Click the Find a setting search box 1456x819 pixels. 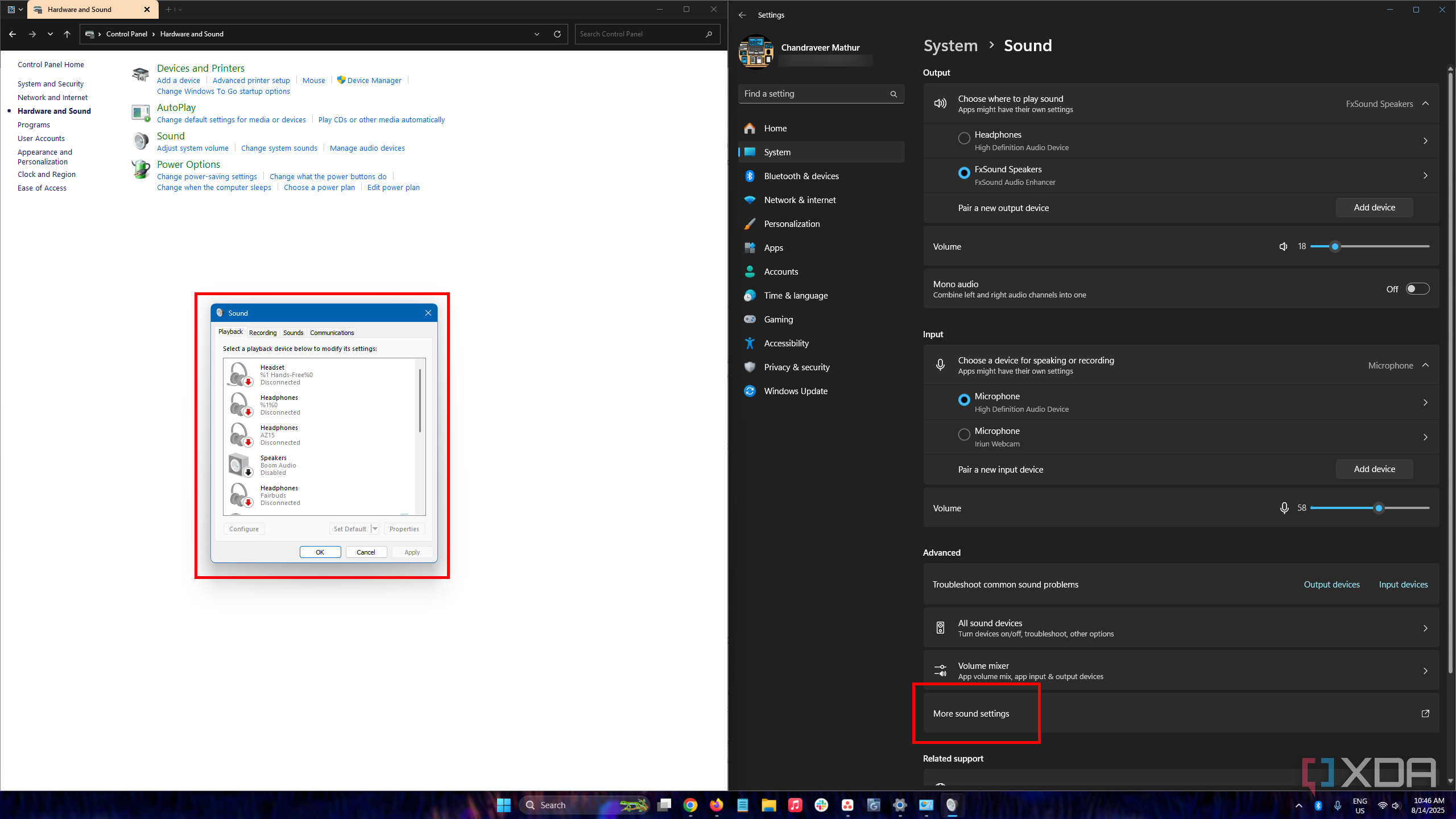(x=814, y=94)
